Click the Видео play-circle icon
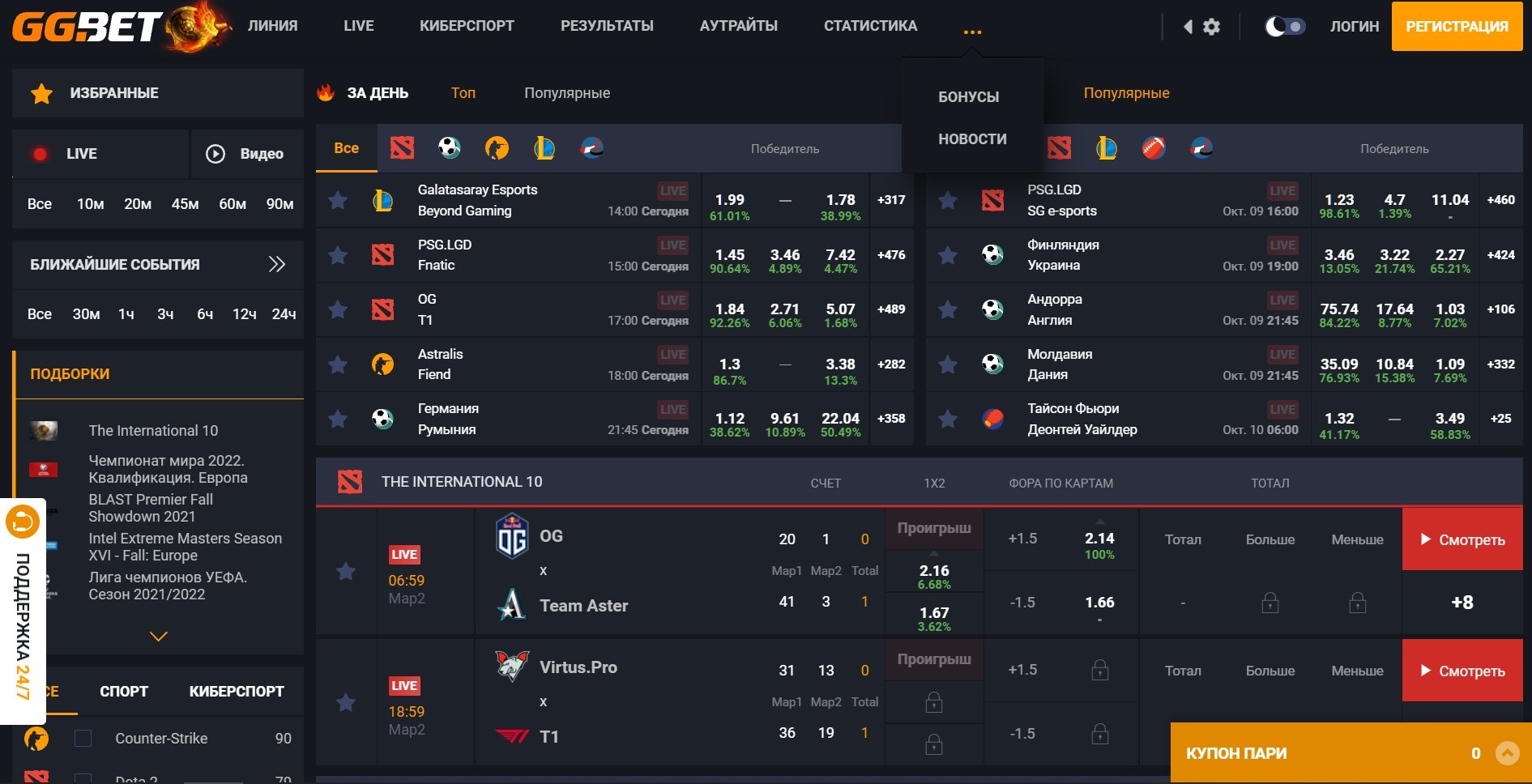Image resolution: width=1532 pixels, height=784 pixels. pyautogui.click(x=216, y=154)
